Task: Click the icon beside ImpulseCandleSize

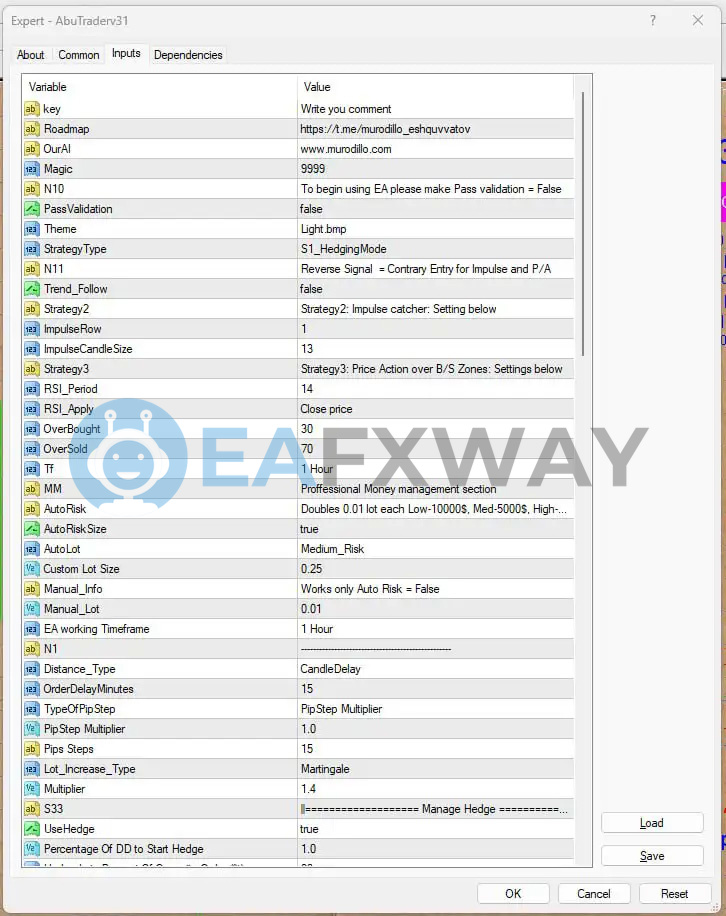Action: tap(32, 349)
